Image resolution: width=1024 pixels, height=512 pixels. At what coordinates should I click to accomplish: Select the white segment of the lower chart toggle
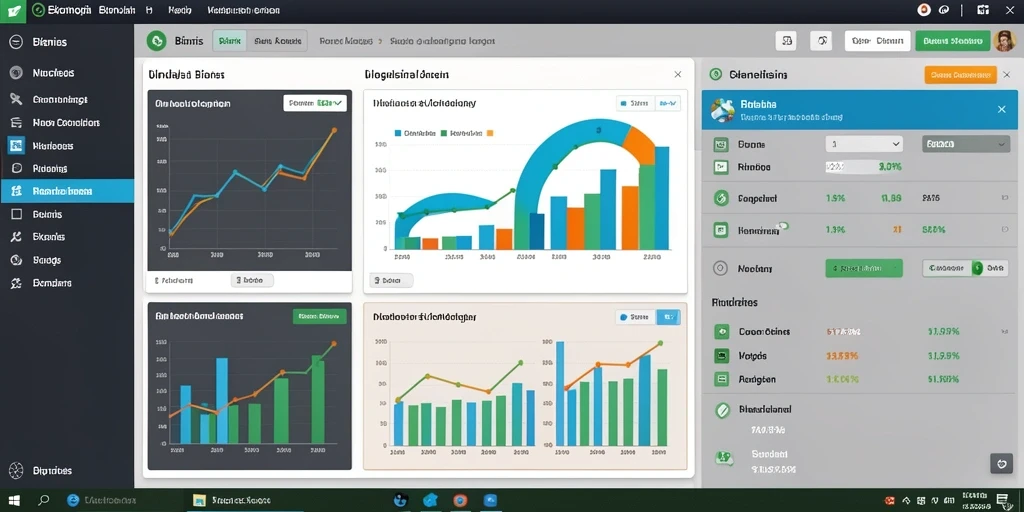point(635,317)
